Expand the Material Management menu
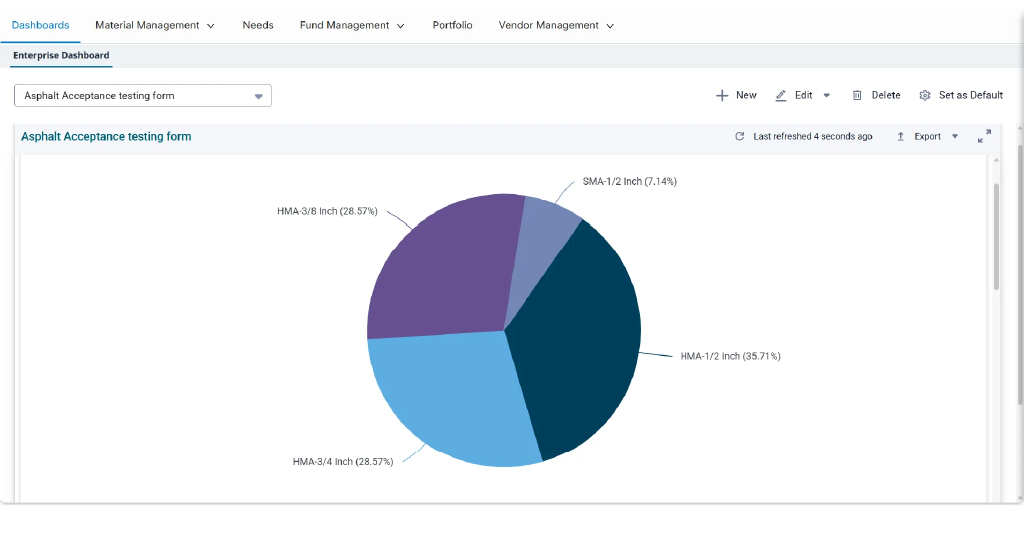 (155, 25)
